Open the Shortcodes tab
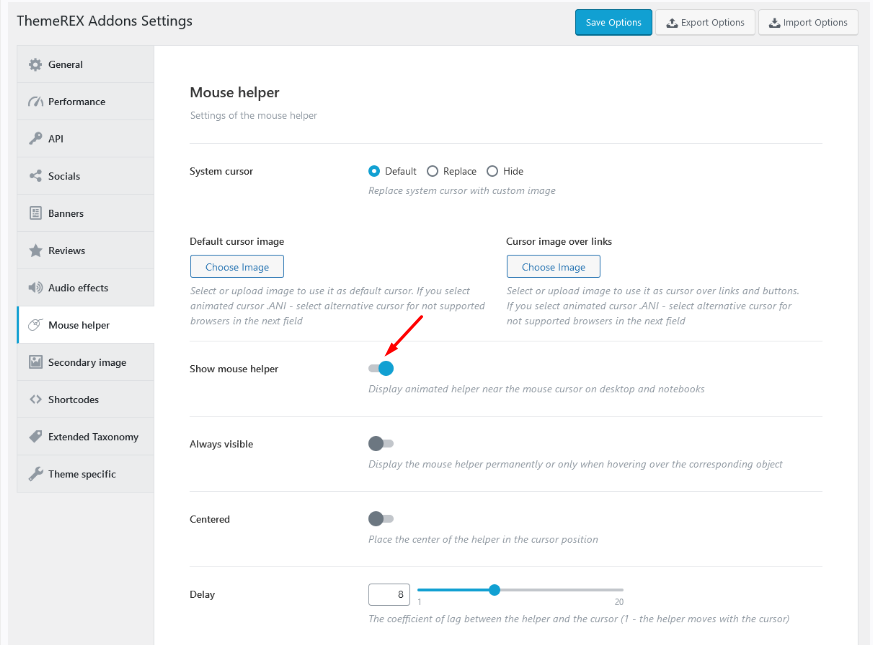The image size is (873, 645). point(86,399)
